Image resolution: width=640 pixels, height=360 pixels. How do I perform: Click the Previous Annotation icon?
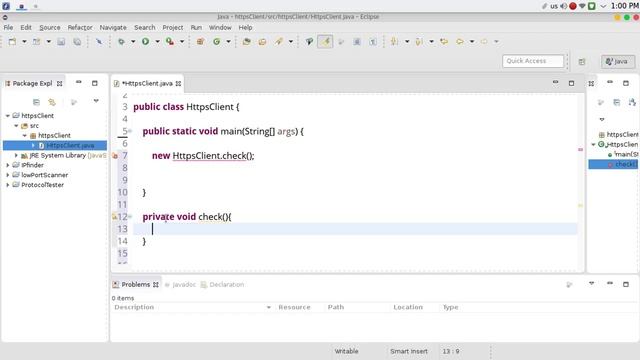419,42
